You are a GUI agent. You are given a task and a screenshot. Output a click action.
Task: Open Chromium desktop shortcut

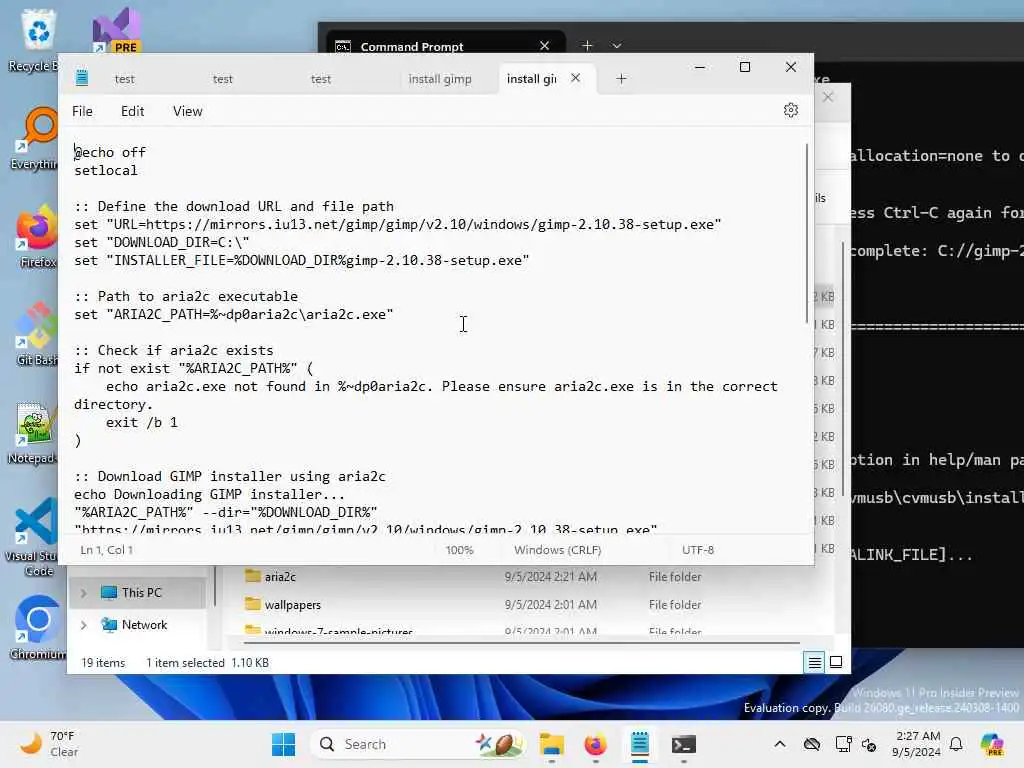36,628
